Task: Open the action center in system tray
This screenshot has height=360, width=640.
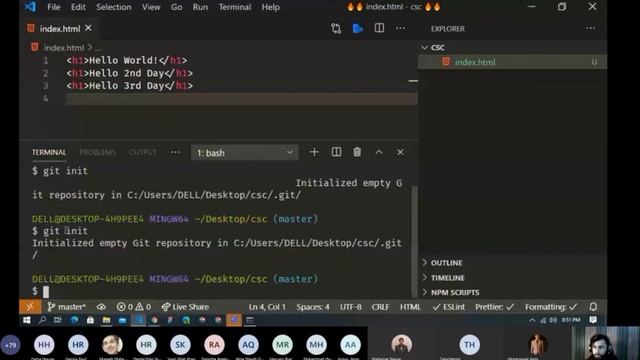Action: coord(593,320)
